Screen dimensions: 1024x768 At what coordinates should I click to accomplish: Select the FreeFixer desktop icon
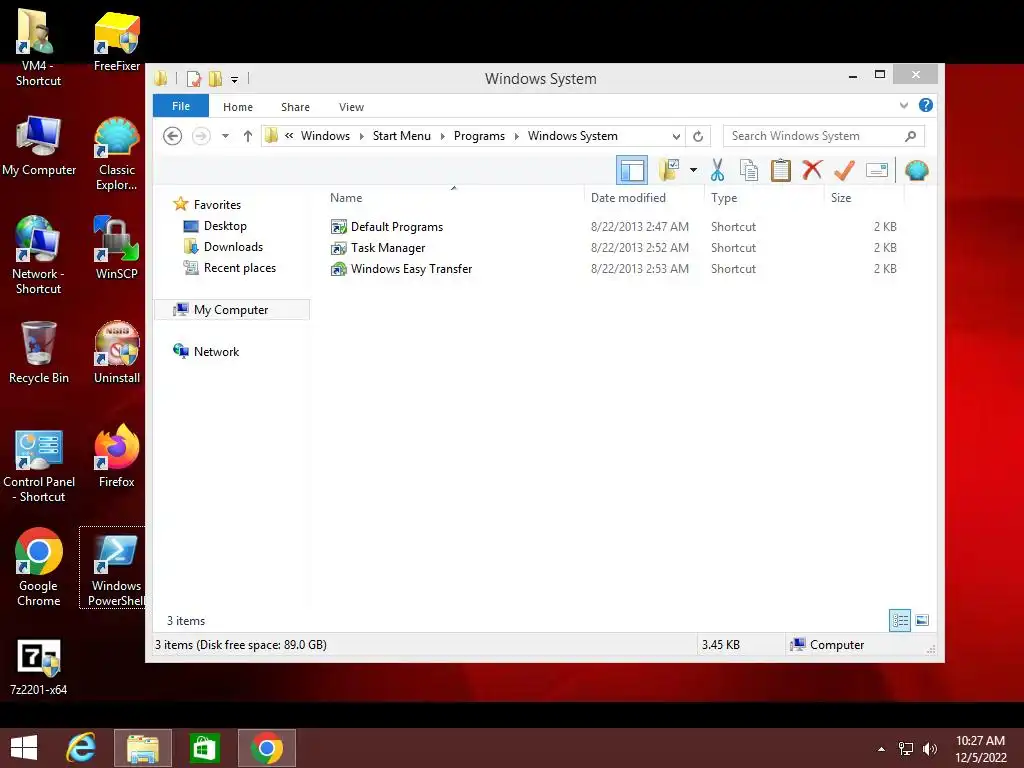pos(116,41)
